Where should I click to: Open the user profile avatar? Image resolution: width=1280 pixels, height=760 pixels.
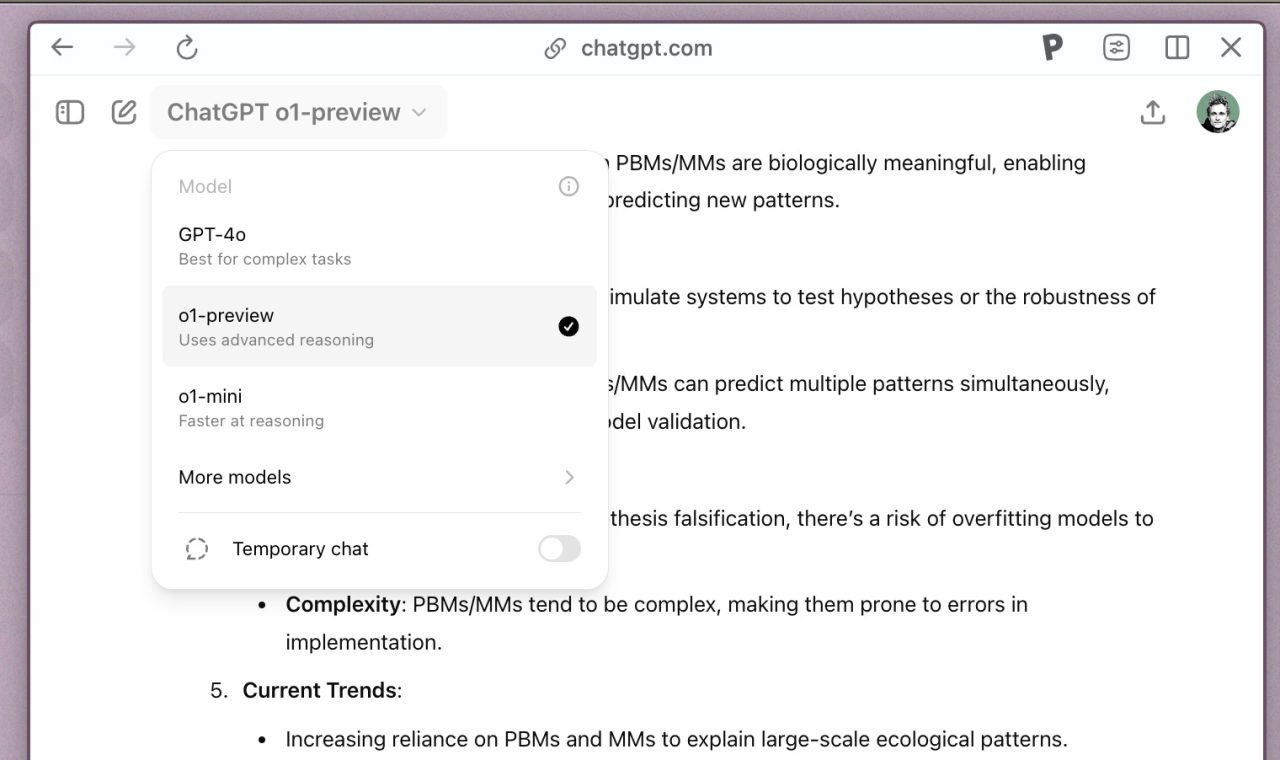coord(1218,112)
